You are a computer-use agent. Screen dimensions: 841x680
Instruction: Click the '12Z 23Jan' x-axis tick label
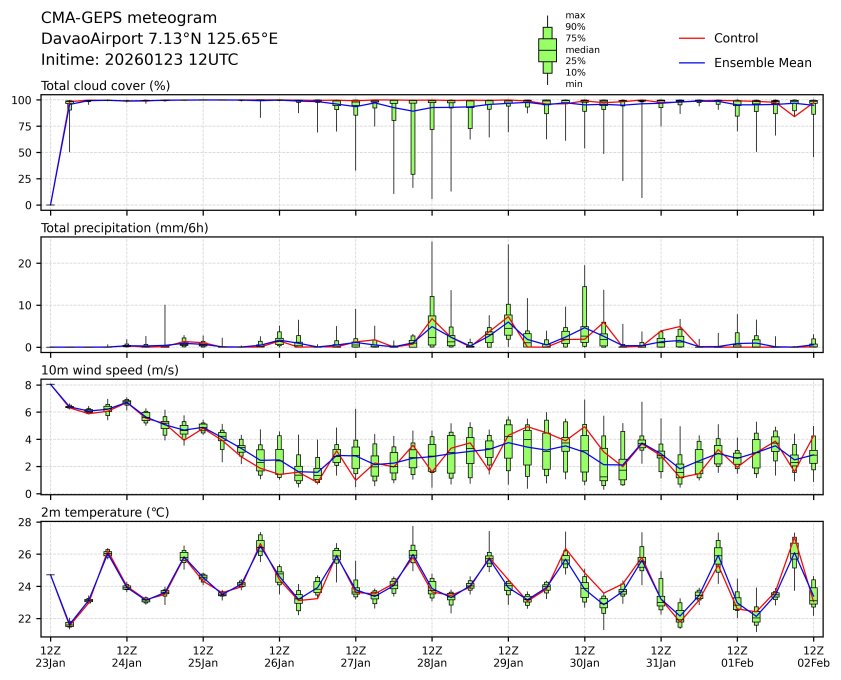[x=50, y=656]
